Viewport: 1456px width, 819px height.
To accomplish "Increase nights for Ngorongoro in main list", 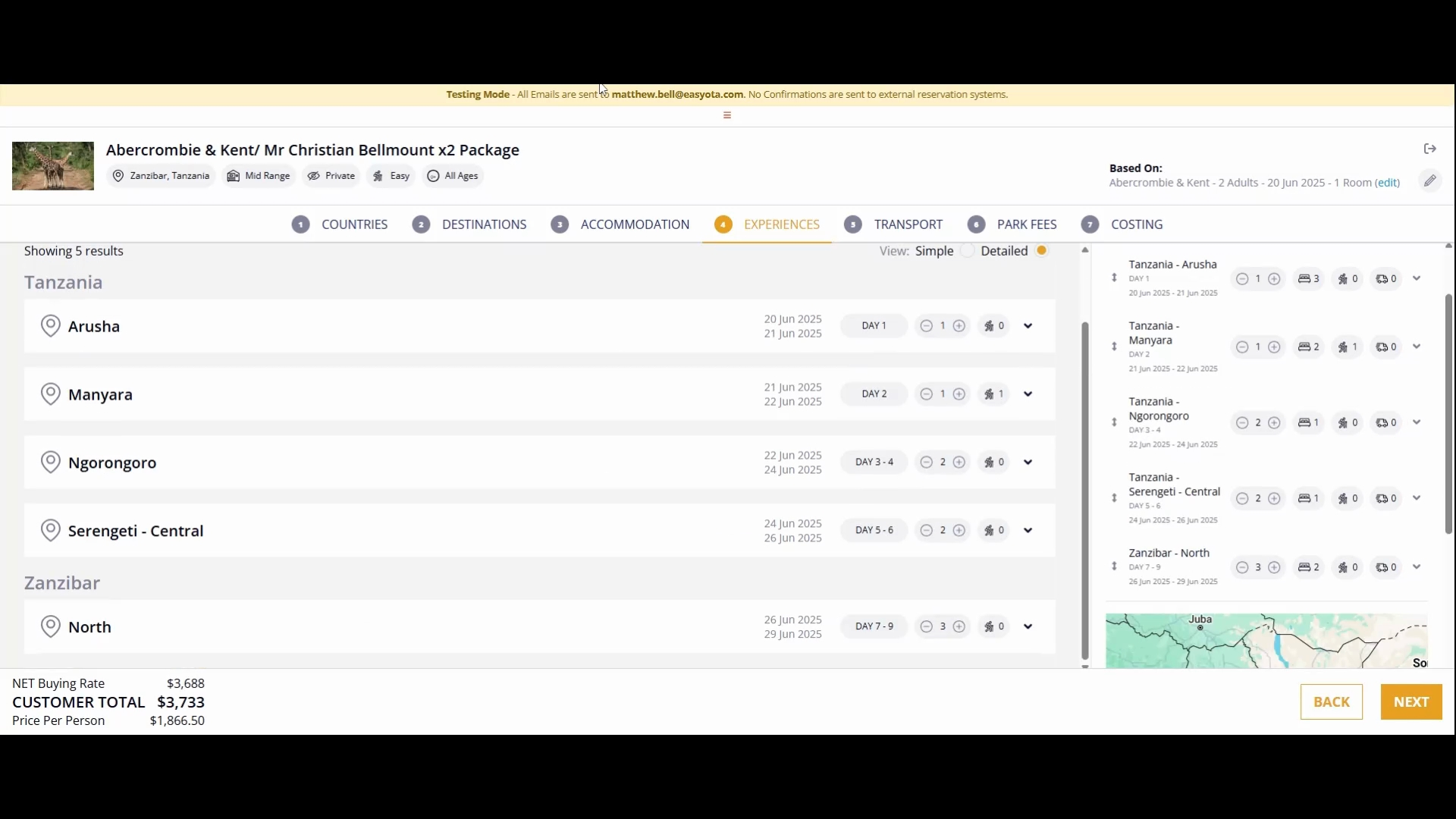I will coord(959,463).
